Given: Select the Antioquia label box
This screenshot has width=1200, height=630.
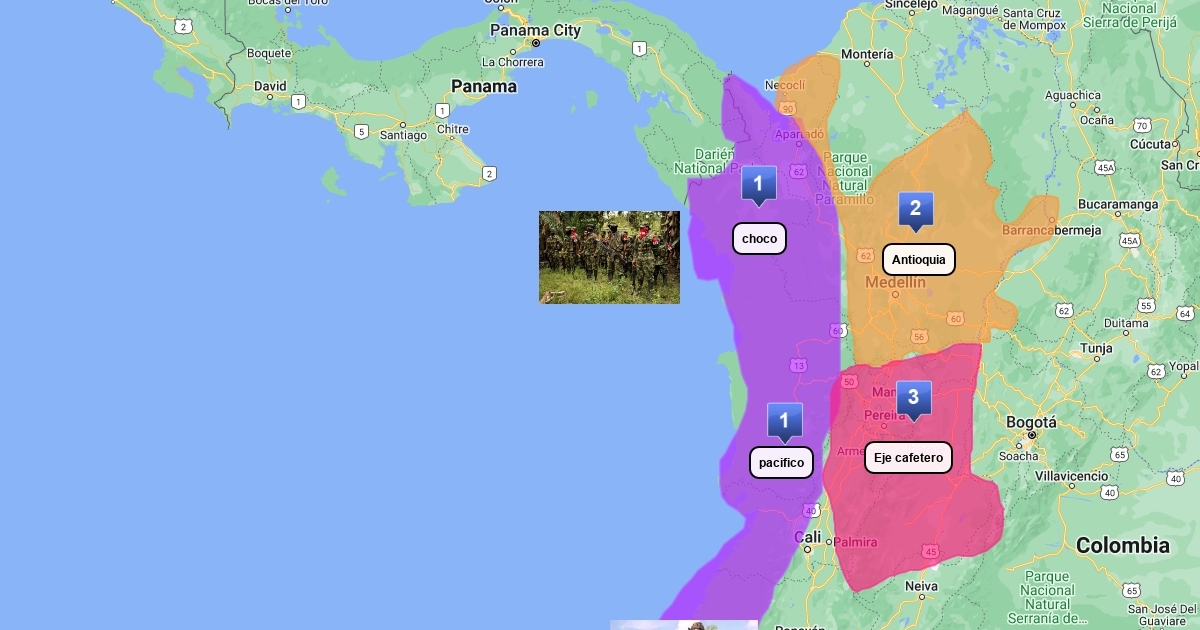Looking at the screenshot, I should click(918, 260).
